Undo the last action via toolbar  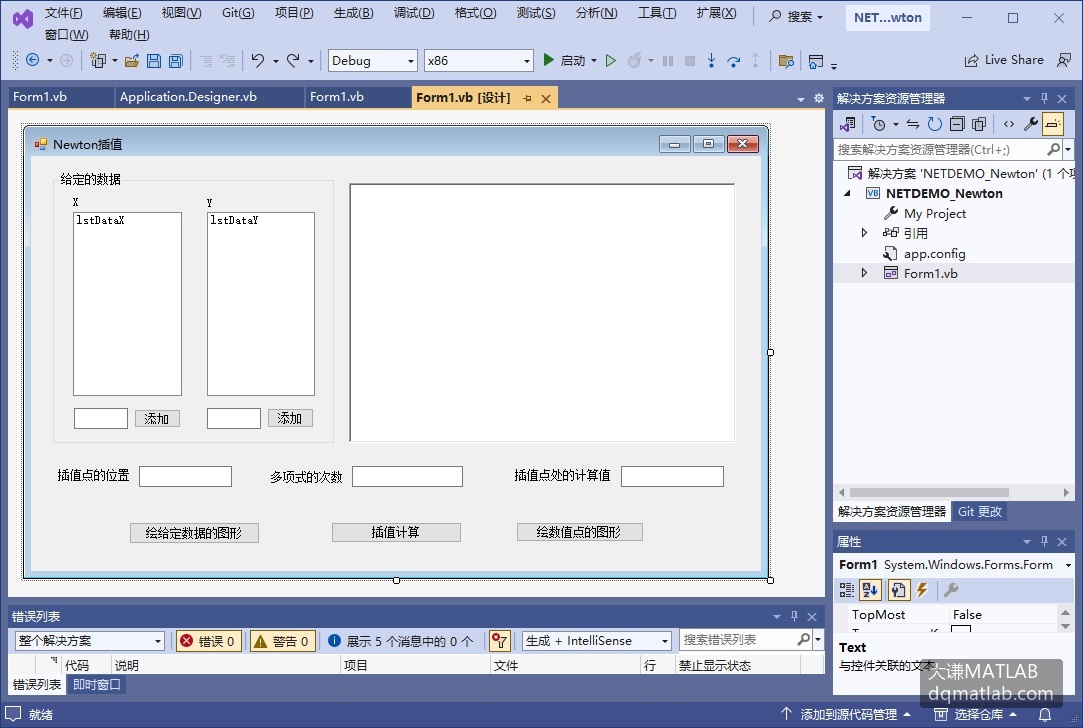258,61
